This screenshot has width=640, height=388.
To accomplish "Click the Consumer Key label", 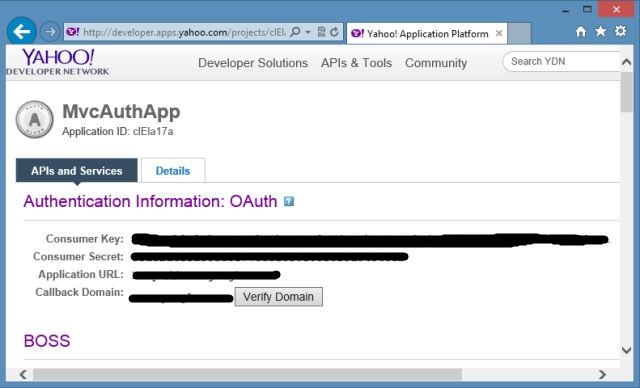I will click(x=84, y=239).
